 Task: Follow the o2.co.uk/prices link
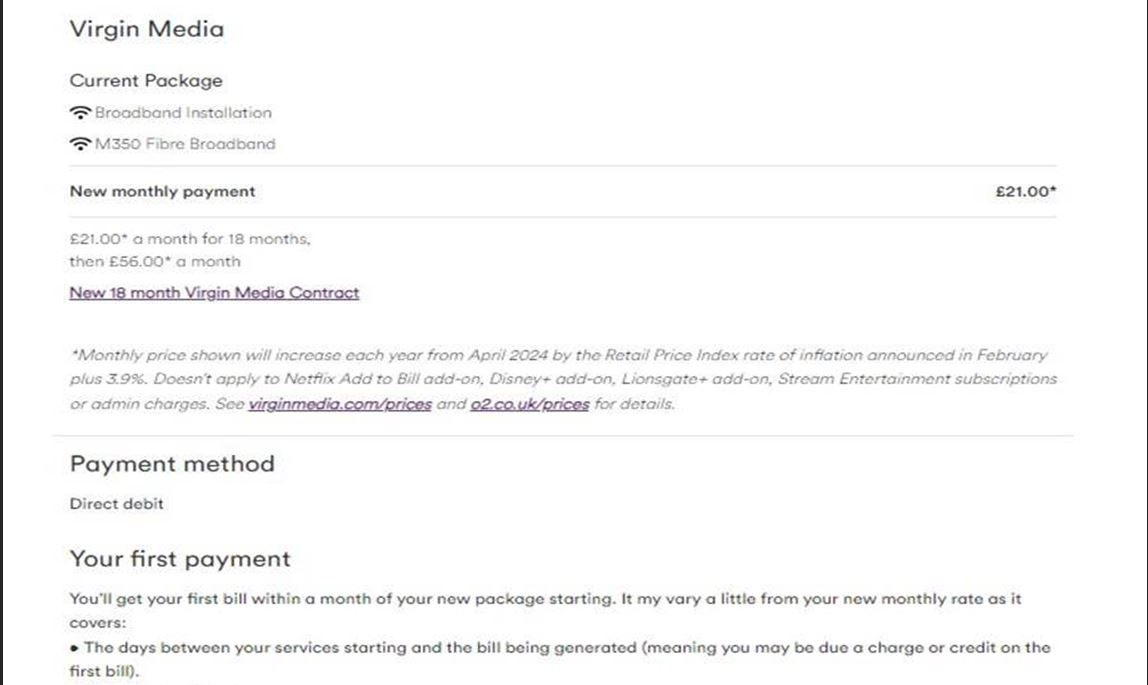(529, 404)
